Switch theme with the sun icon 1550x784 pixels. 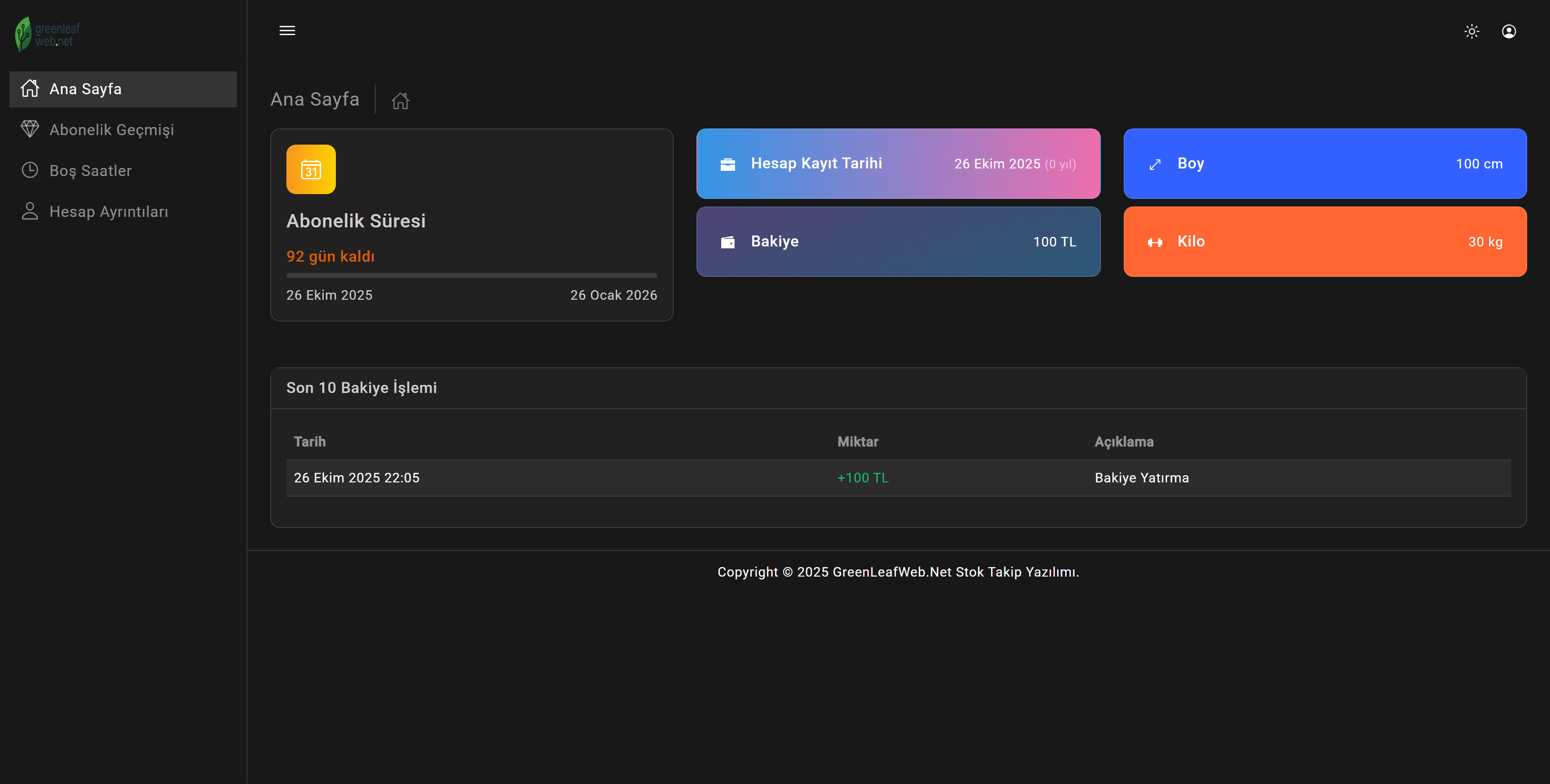(x=1472, y=31)
